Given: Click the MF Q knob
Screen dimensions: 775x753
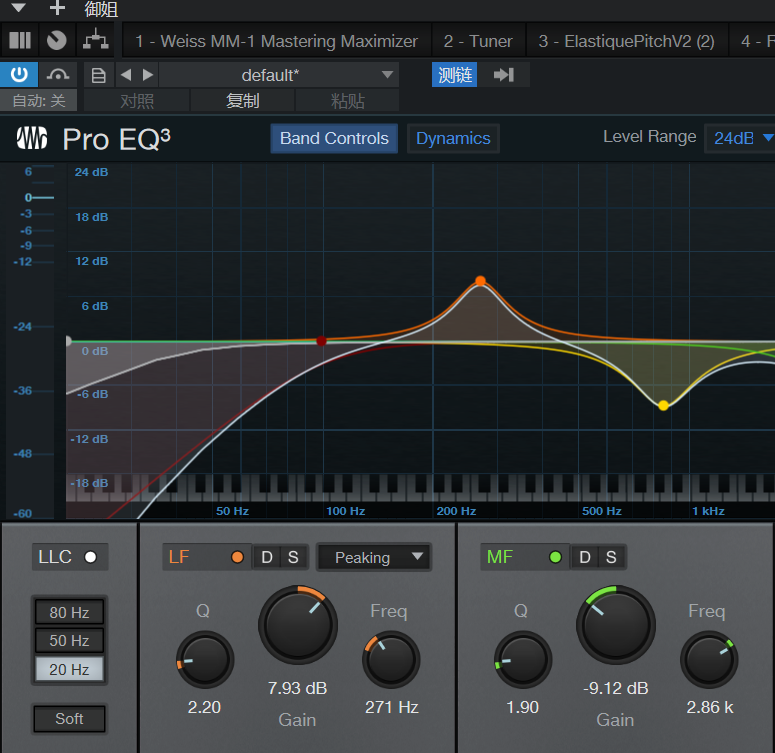Looking at the screenshot, I should [523, 659].
